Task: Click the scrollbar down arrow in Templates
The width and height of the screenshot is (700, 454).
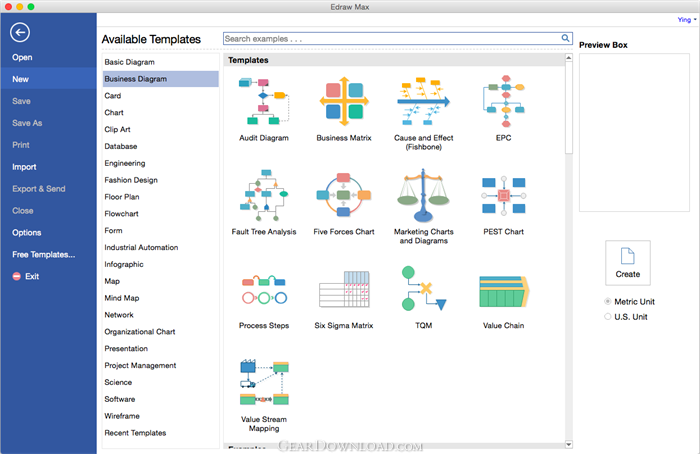Action: (x=569, y=444)
